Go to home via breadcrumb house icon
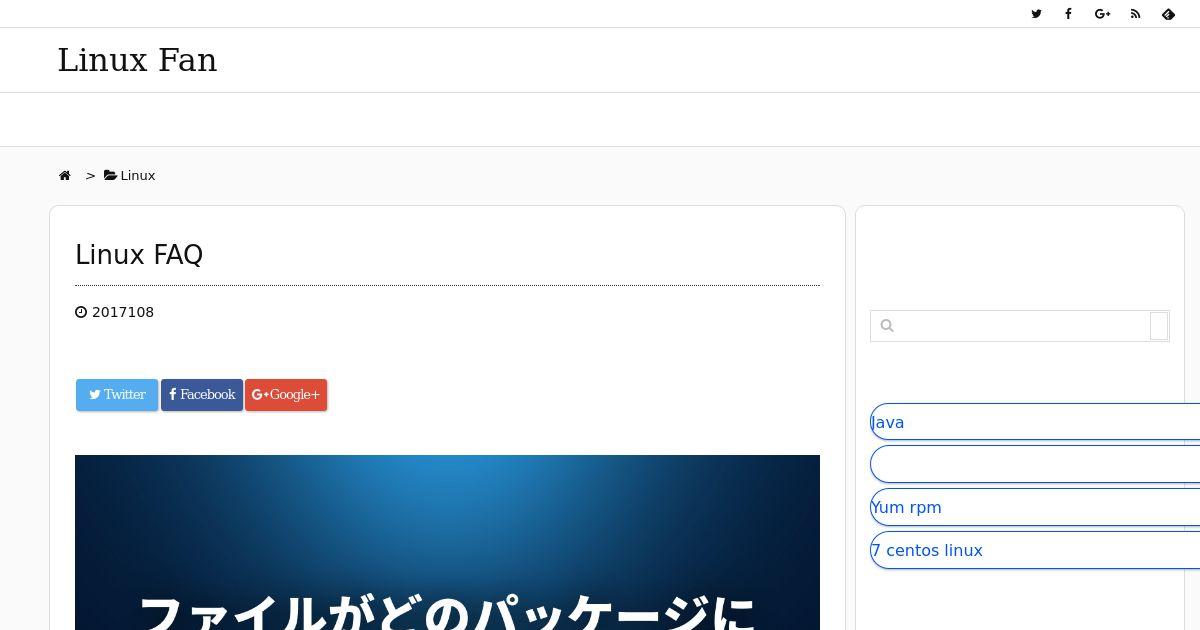This screenshot has height=630, width=1200. click(65, 176)
